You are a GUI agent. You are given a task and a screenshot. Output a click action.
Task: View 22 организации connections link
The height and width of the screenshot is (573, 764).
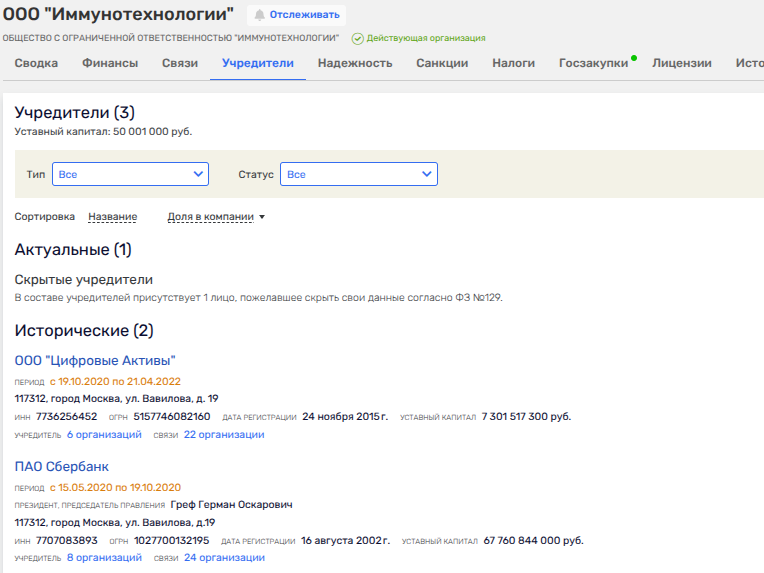224,435
